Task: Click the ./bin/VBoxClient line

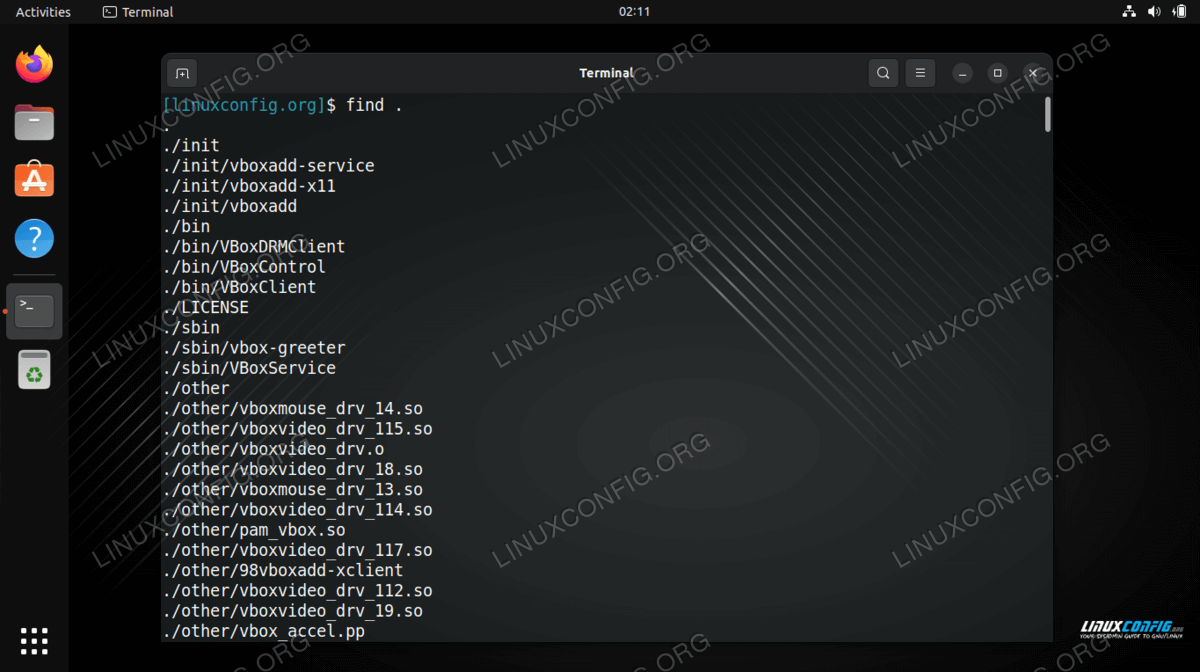Action: 239,287
